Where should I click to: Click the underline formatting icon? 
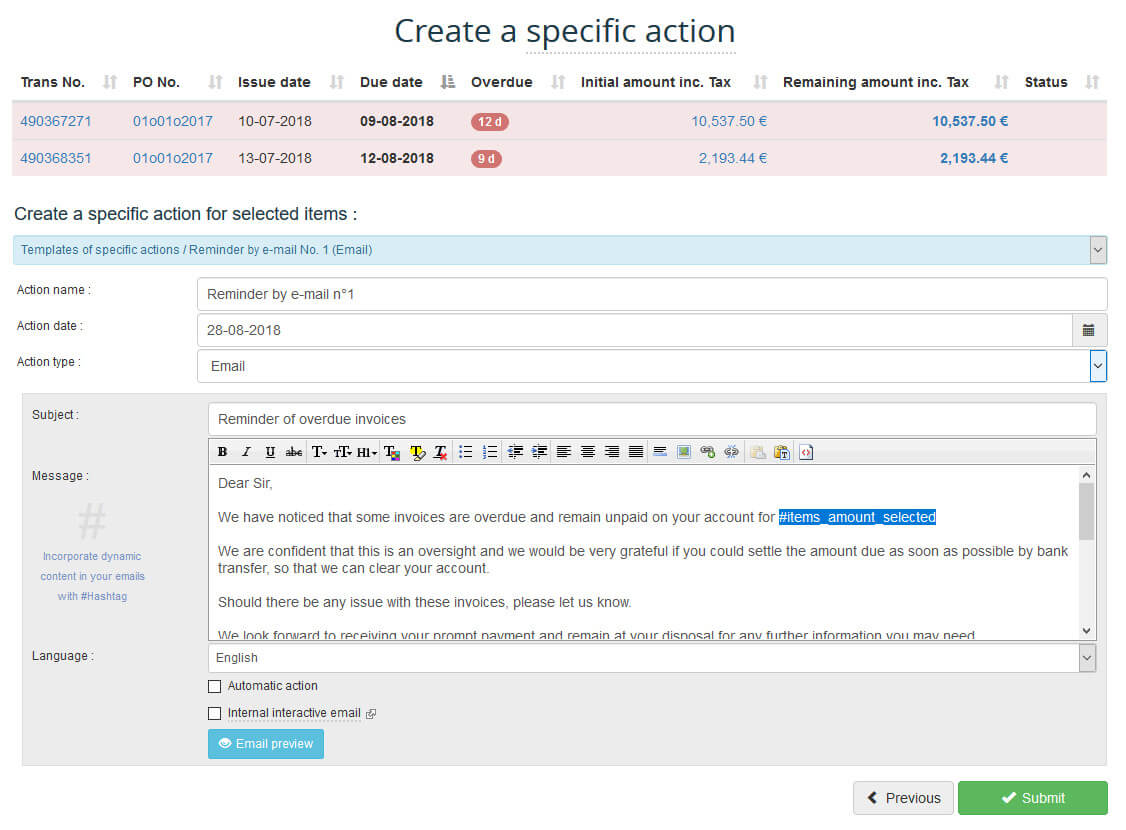pyautogui.click(x=270, y=452)
